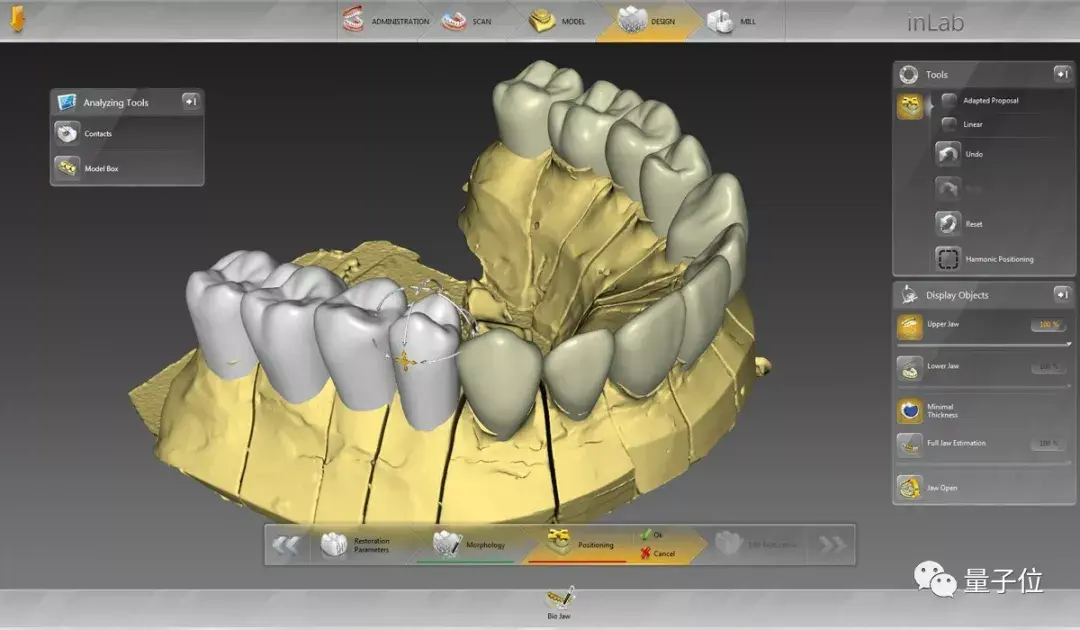Click the Bio Jaw icon

[559, 598]
